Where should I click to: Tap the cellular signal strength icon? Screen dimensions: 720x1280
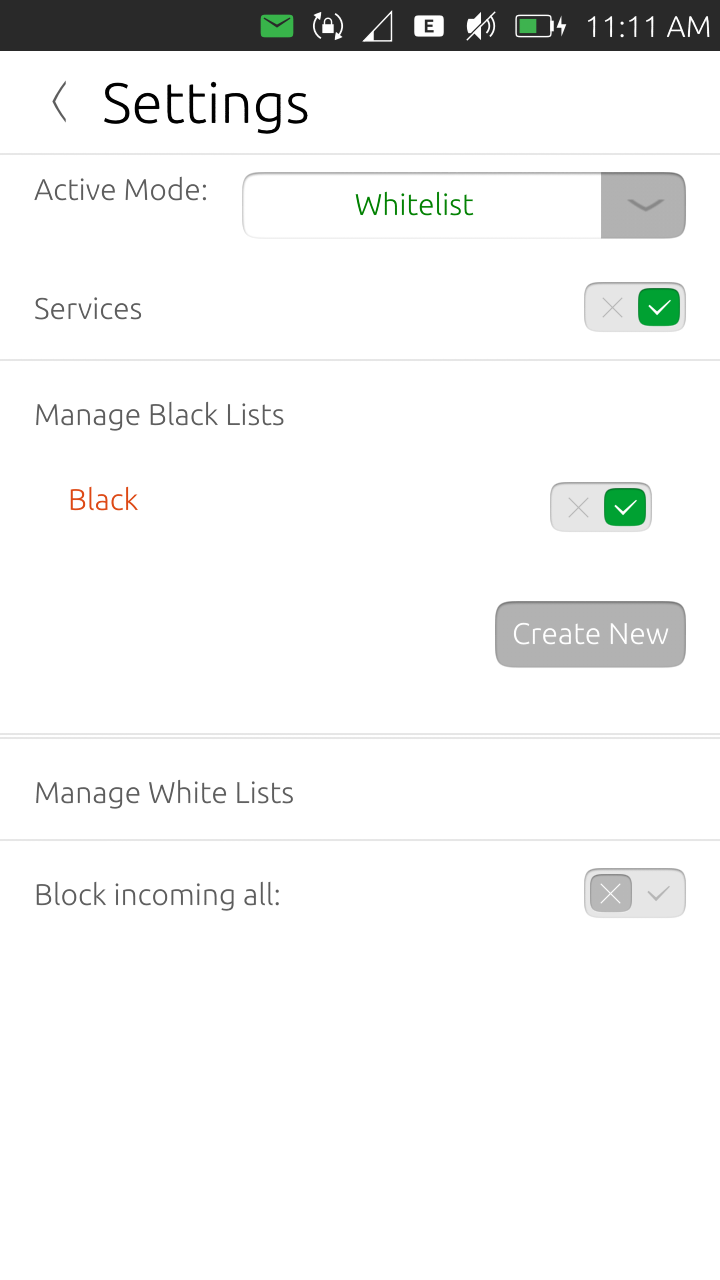pos(378,27)
